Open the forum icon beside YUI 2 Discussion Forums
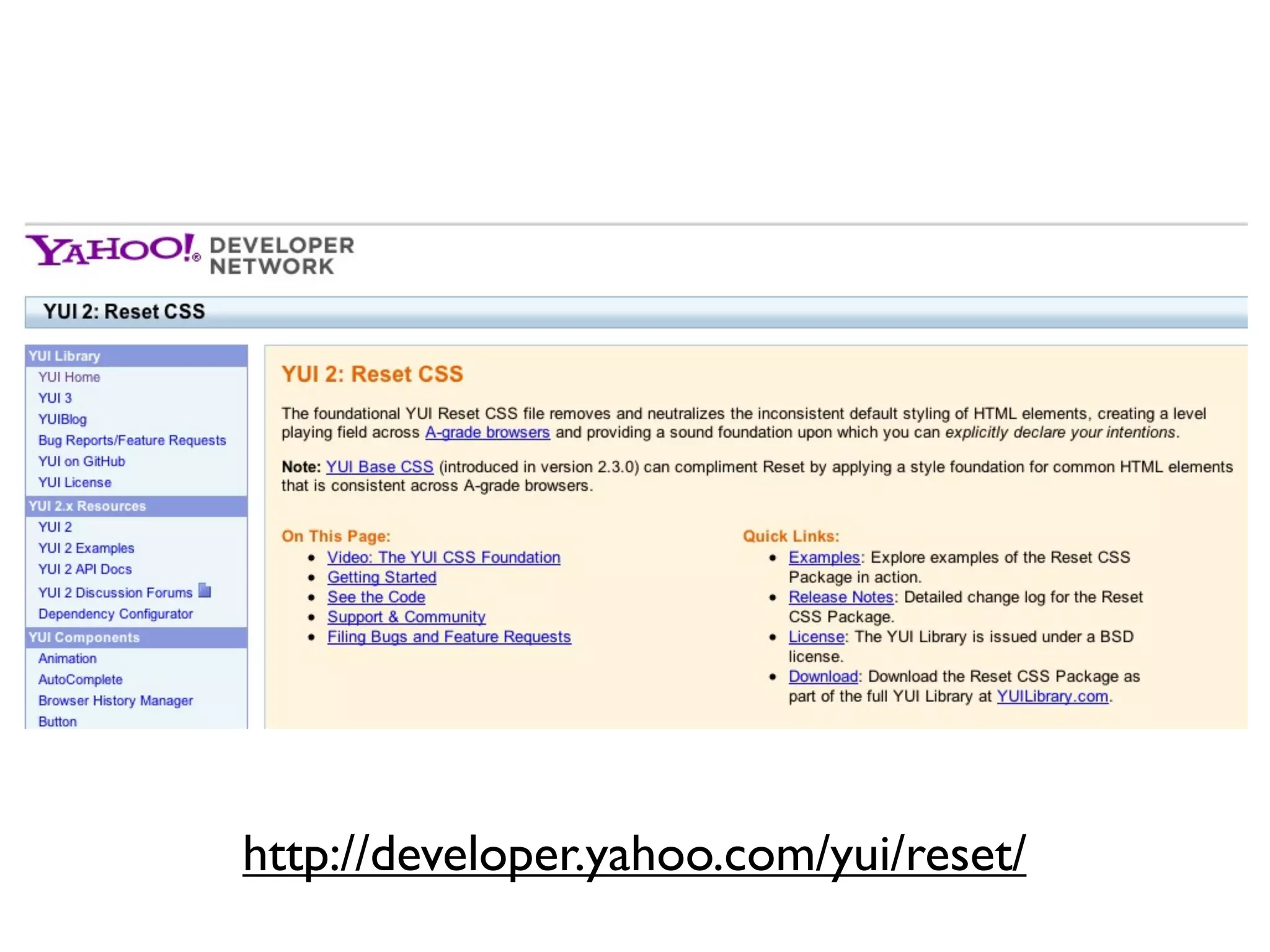This screenshot has width=1270, height=952. (205, 591)
